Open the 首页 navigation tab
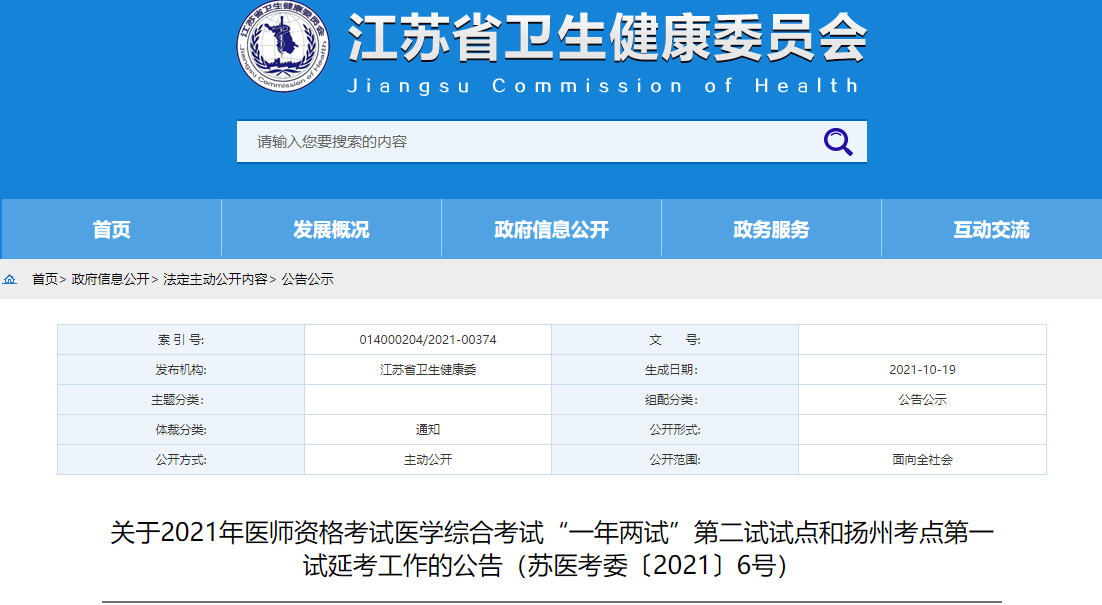 click(111, 229)
